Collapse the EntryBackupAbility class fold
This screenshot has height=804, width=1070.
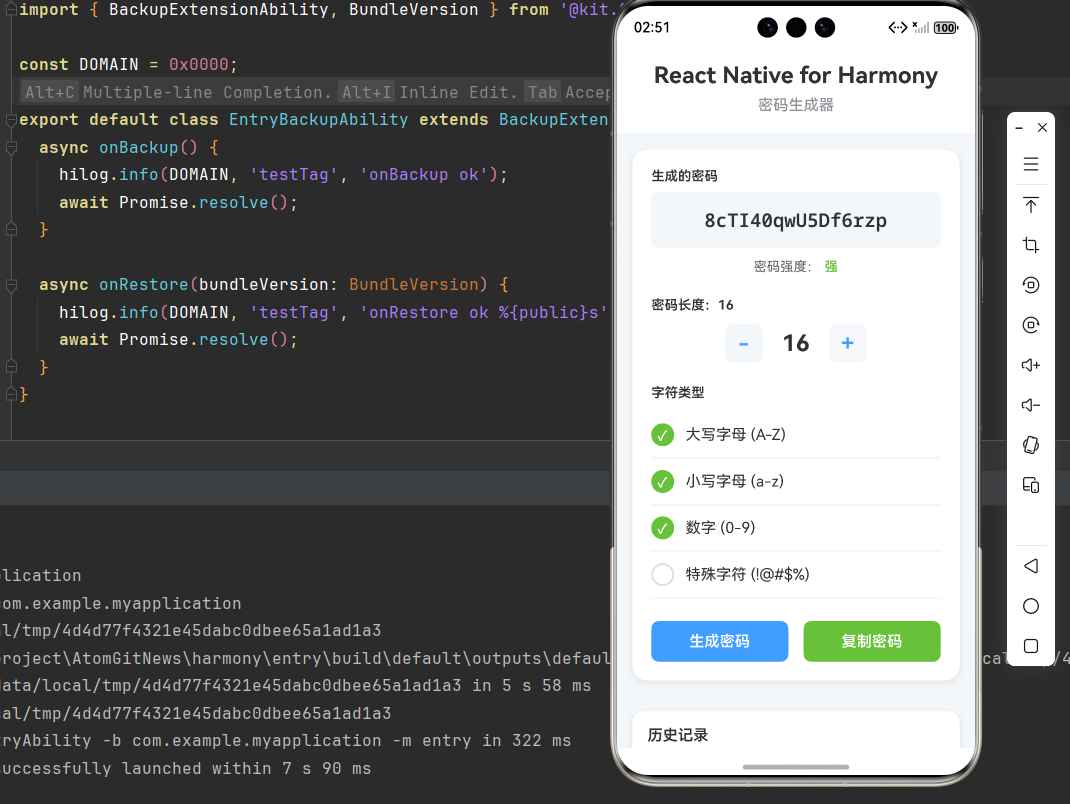11,120
